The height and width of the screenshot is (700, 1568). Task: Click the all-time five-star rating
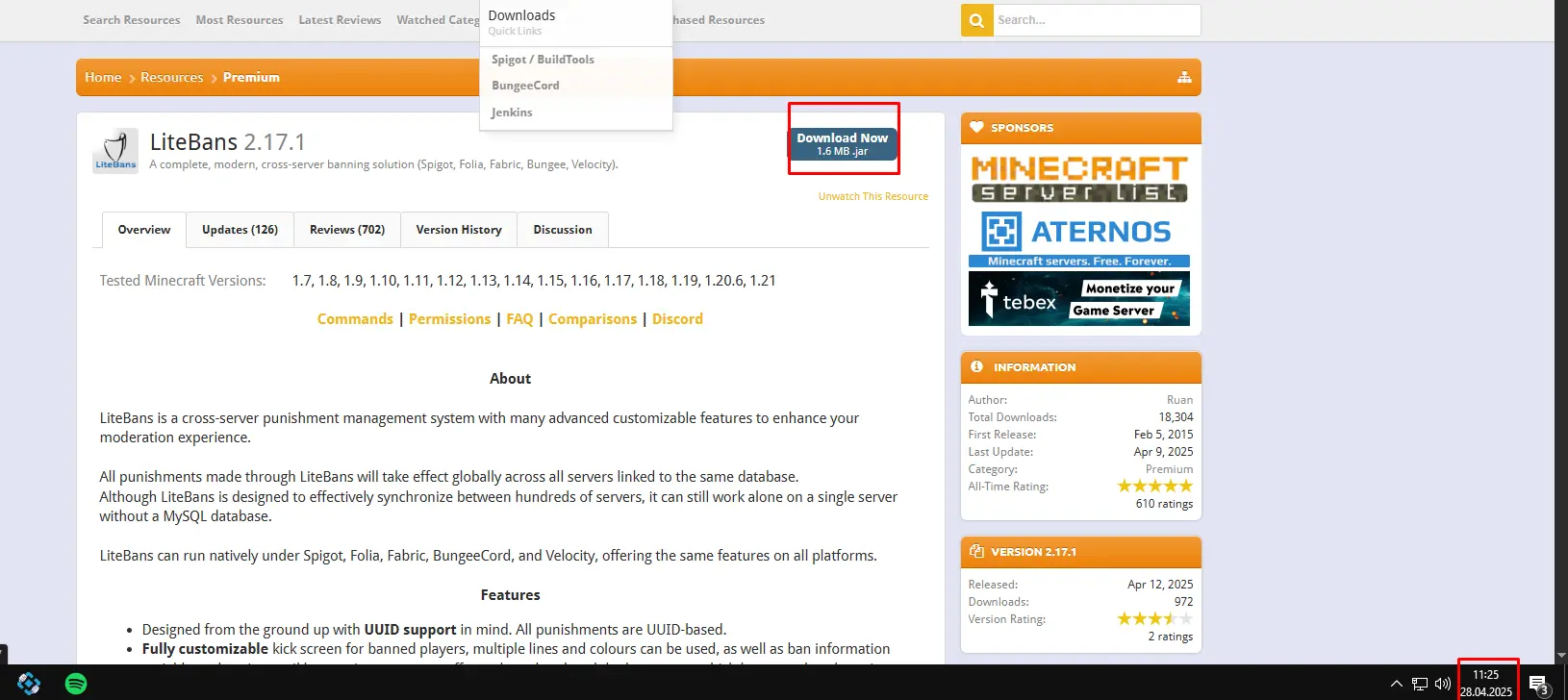(1154, 487)
